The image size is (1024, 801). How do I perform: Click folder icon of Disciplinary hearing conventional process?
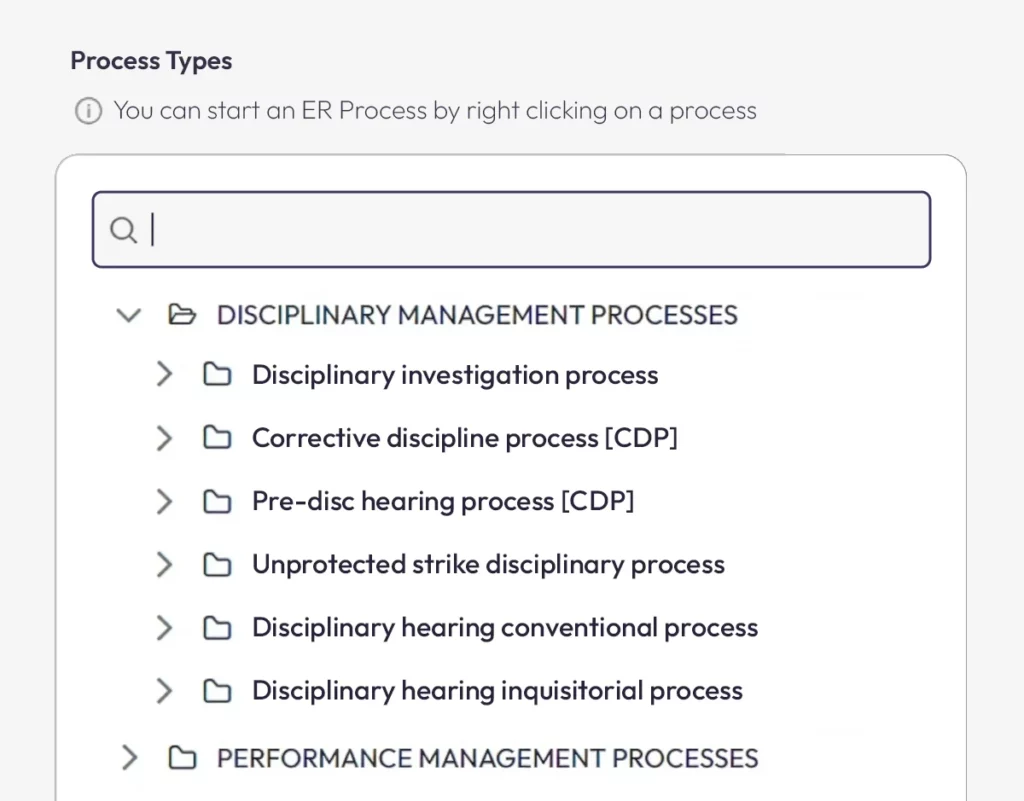click(217, 628)
